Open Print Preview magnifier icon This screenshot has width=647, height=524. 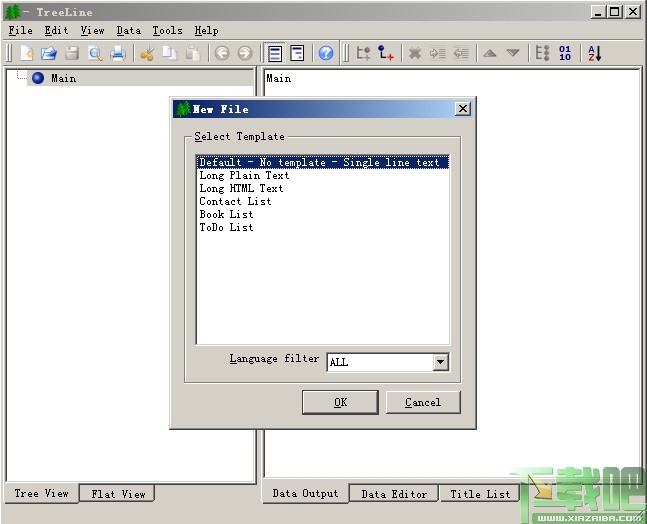pyautogui.click(x=95, y=53)
